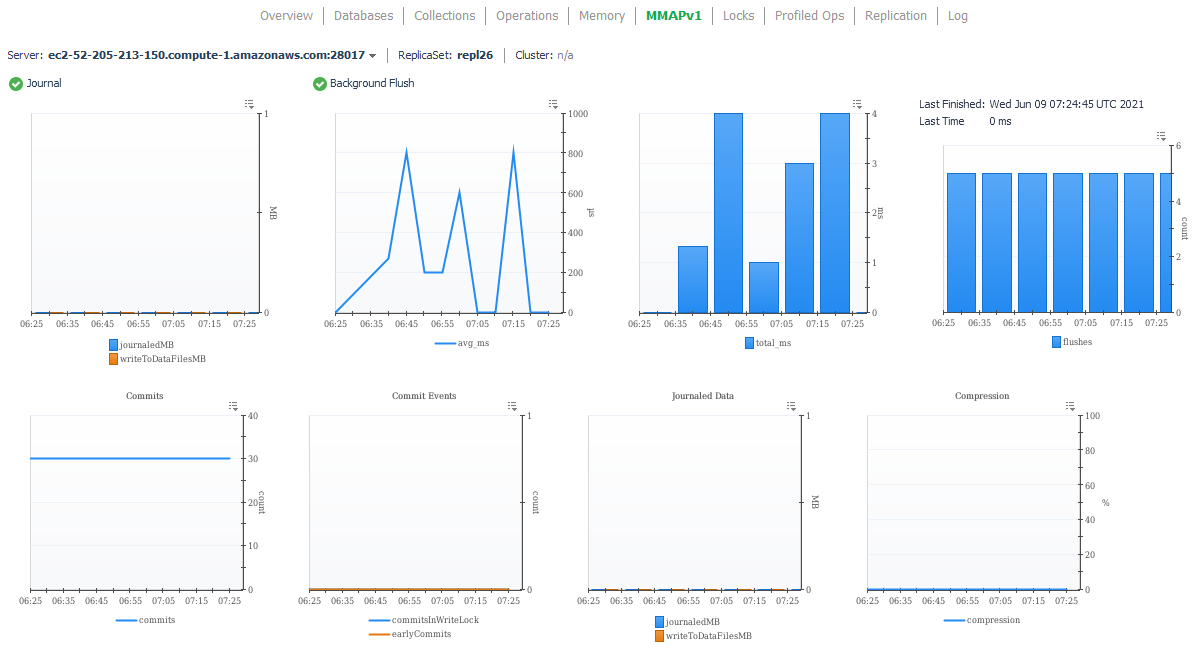Toggle the flushes legend series
Viewport: 1196px width, 652px height.
click(x=1072, y=342)
